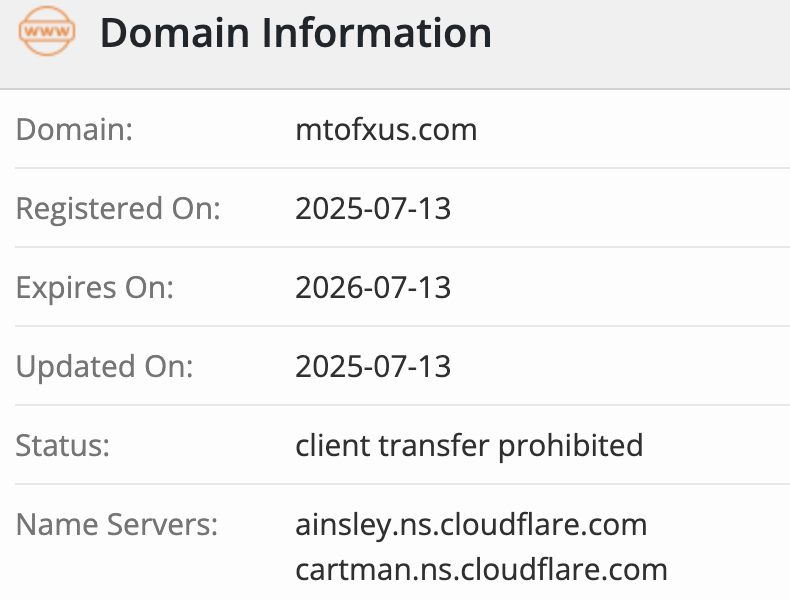Click the Name Servers: label

click(x=117, y=524)
